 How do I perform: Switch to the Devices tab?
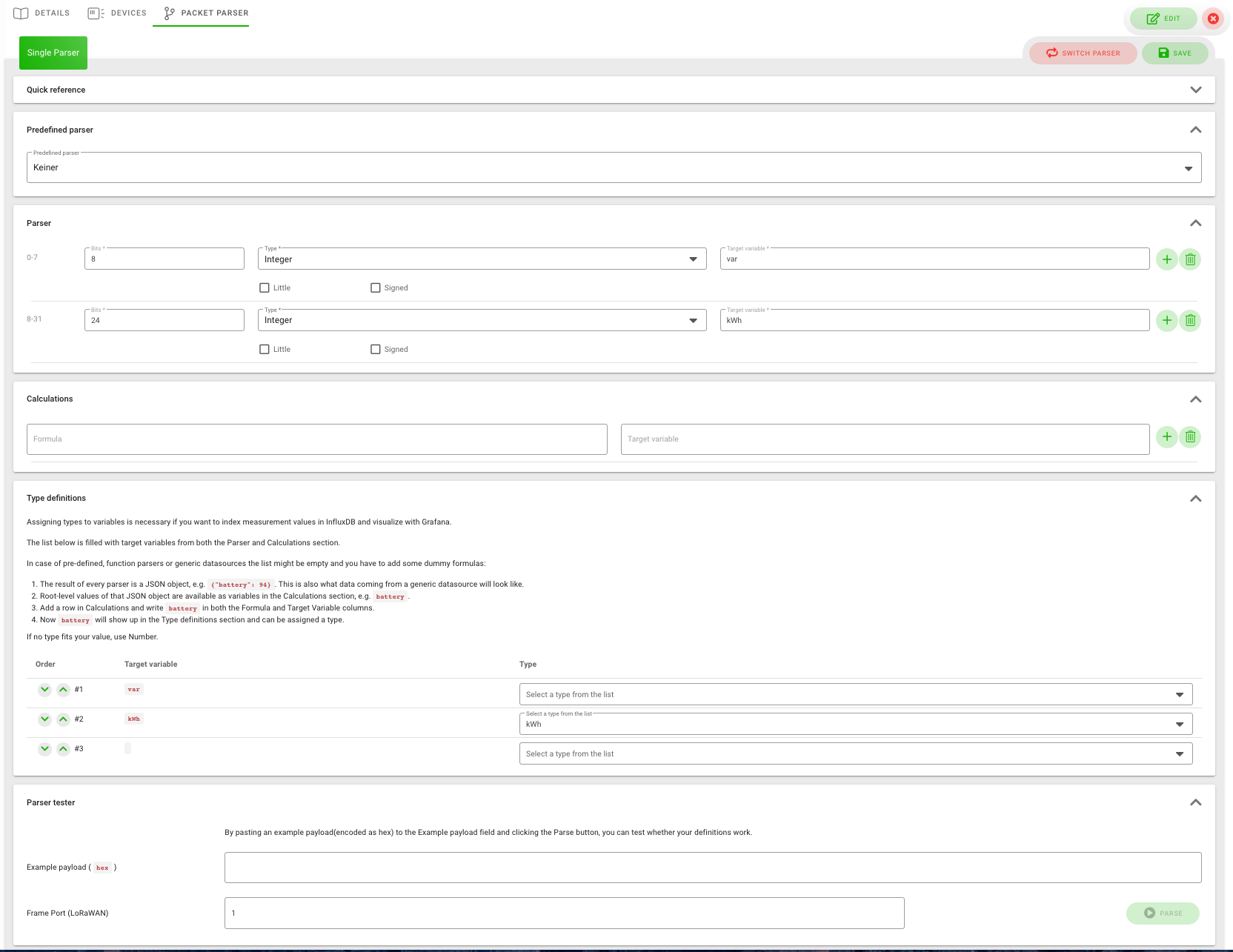pyautogui.click(x=118, y=13)
